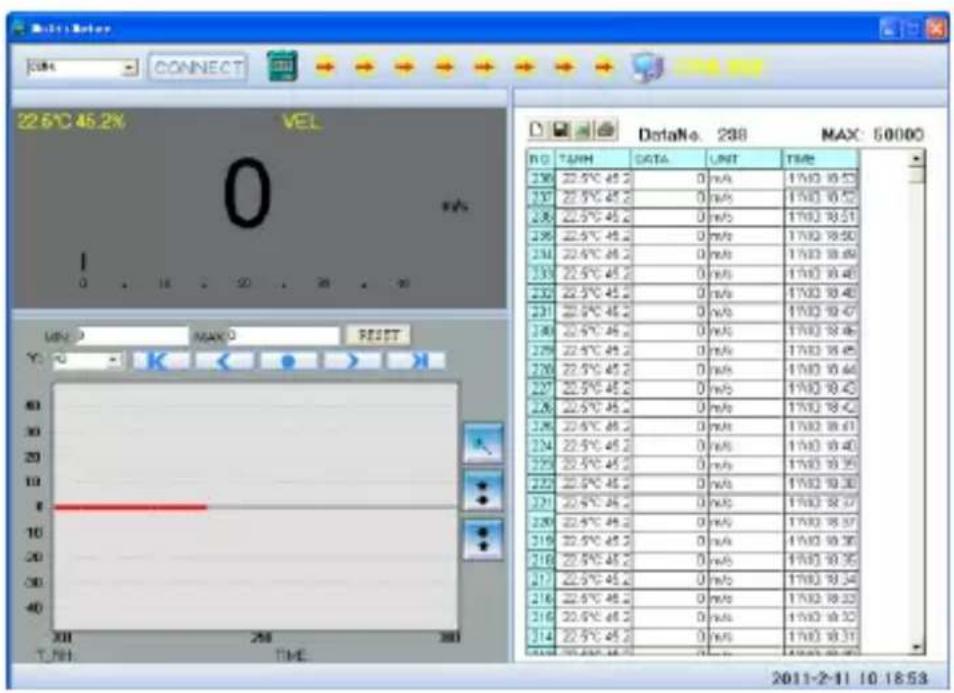954x693 pixels.
Task: Click the NO column header
Action: point(540,159)
